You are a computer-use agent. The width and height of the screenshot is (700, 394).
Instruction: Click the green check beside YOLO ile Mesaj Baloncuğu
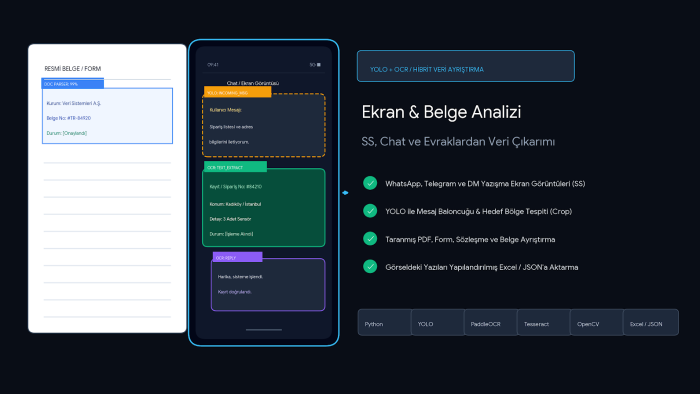click(370, 211)
